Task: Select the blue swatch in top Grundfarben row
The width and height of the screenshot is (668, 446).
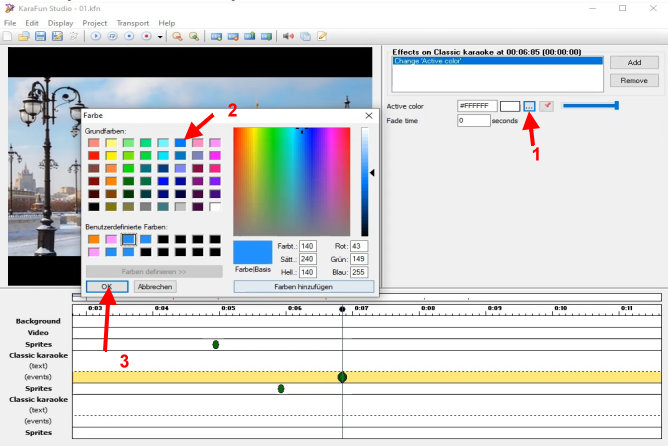Action: [x=180, y=143]
